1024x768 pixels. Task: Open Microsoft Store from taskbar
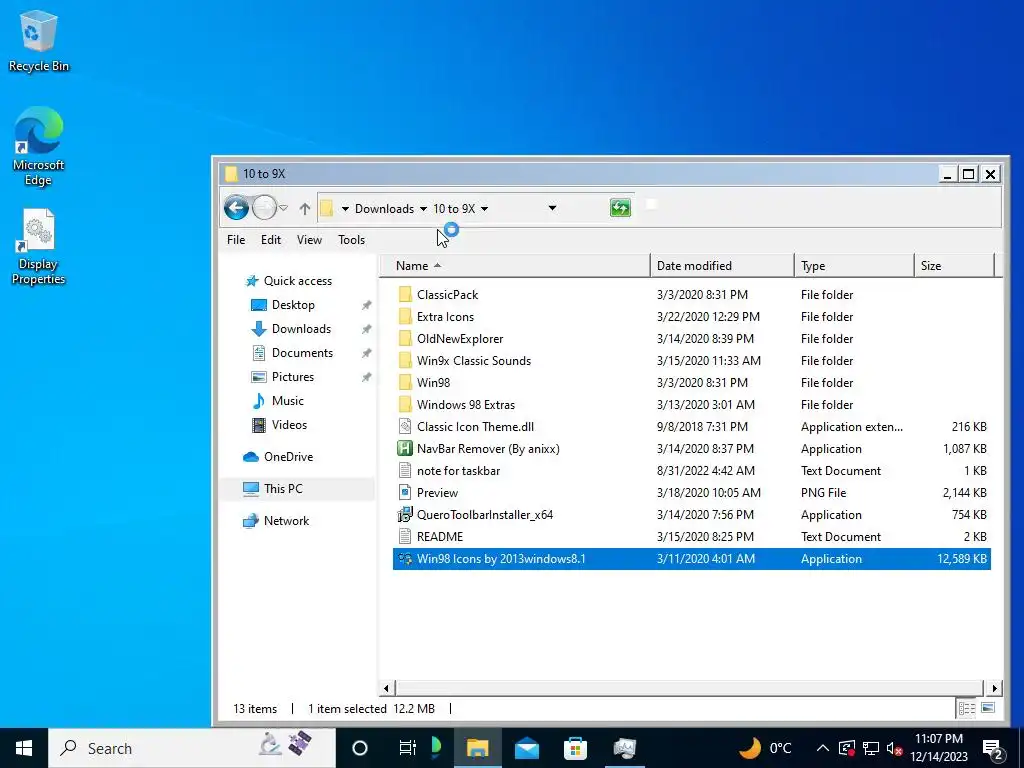(575, 748)
